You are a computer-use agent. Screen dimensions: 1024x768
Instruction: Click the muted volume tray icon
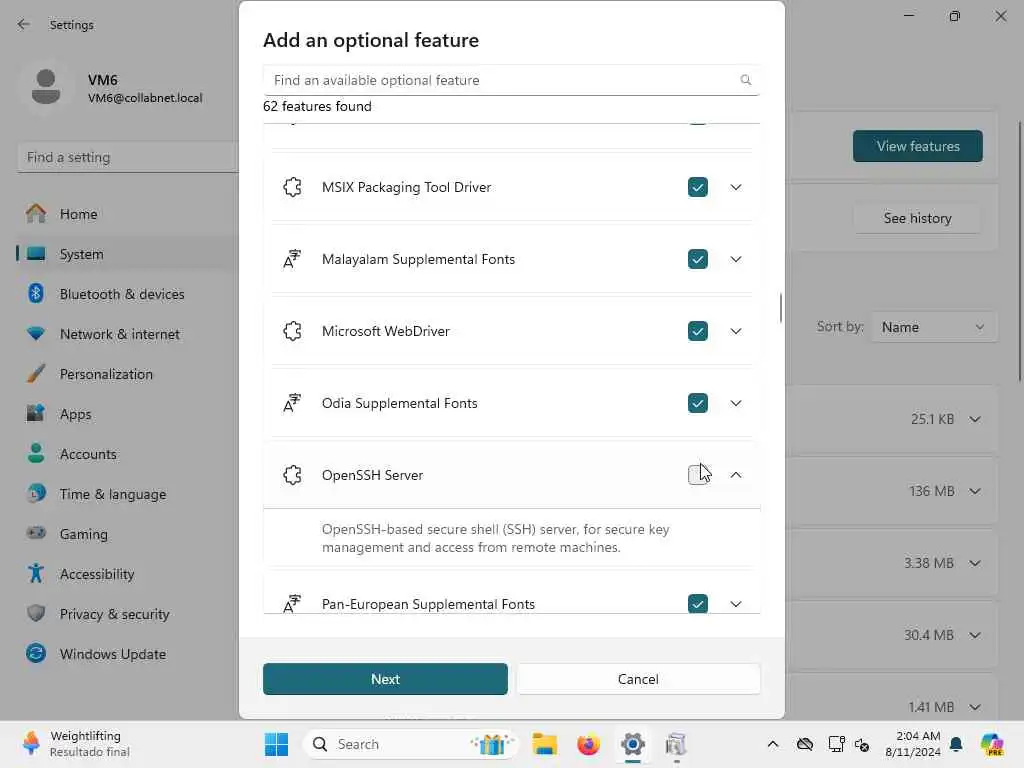[862, 744]
